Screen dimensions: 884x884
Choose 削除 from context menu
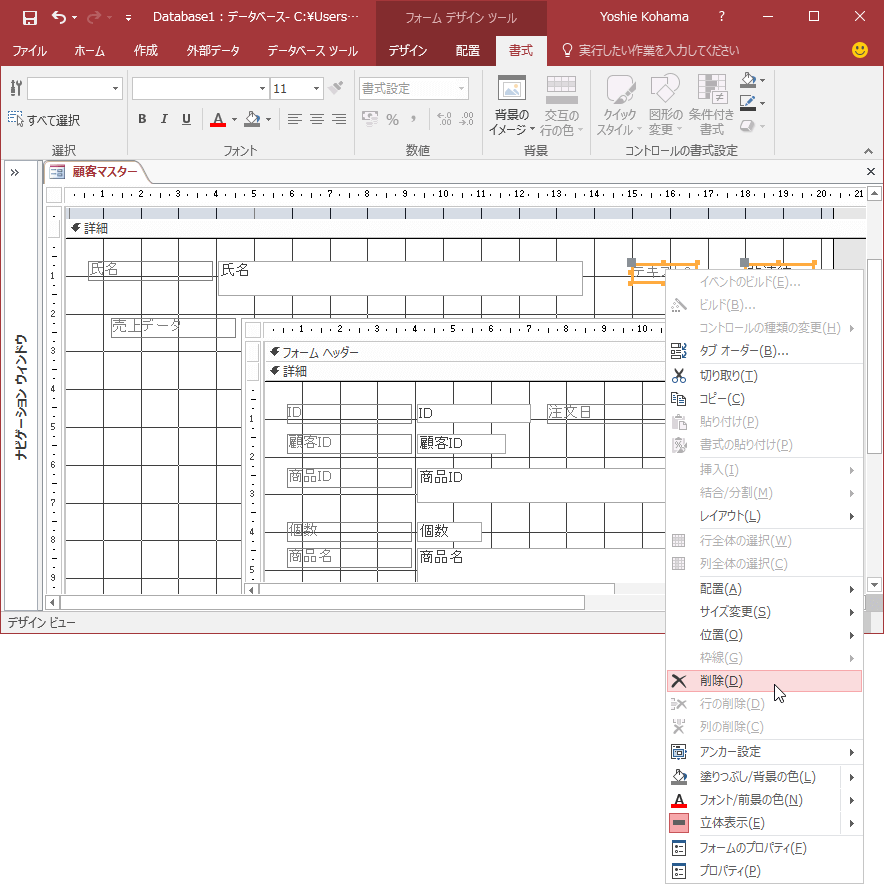[764, 680]
